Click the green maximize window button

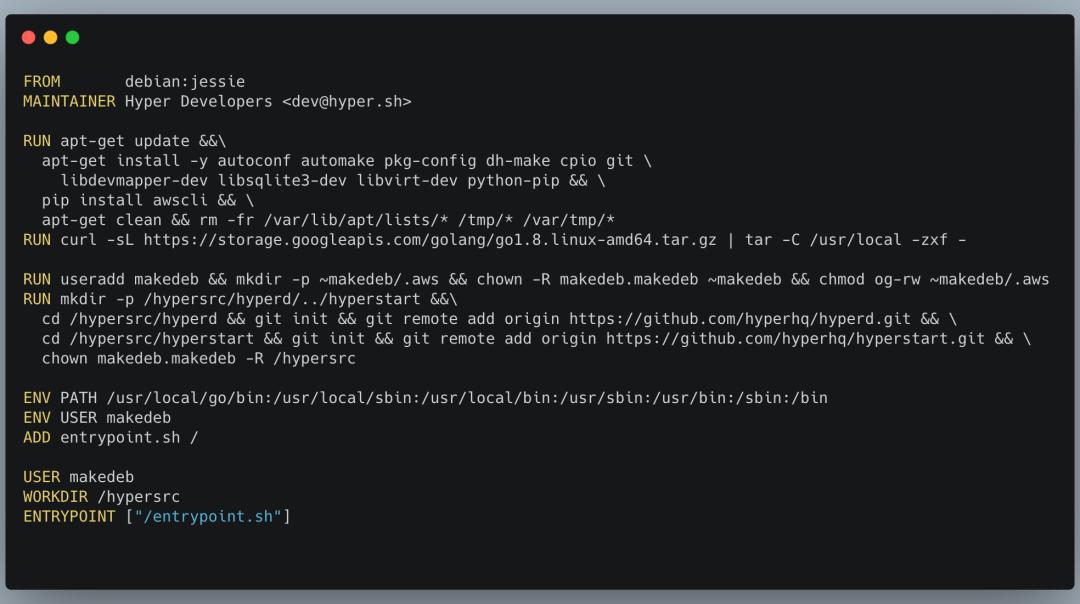click(x=72, y=38)
